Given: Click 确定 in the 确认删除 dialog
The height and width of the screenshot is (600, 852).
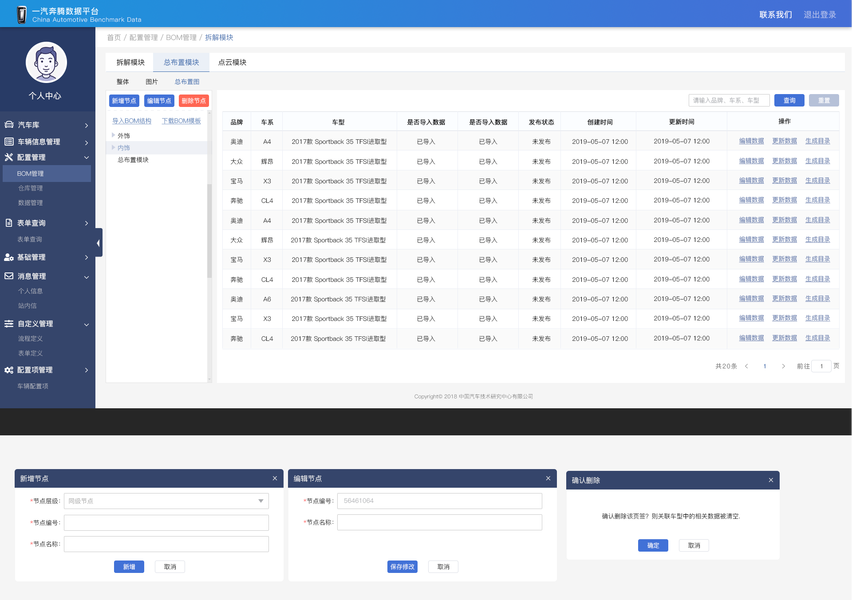Looking at the screenshot, I should click(653, 545).
